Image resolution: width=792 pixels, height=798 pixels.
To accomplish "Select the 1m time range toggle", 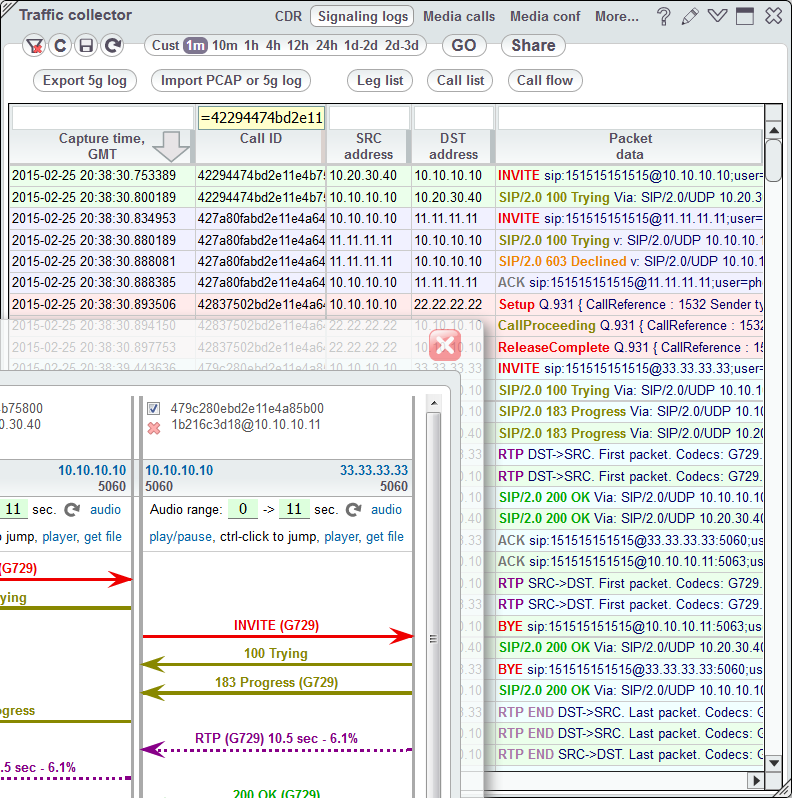I will (x=195, y=46).
